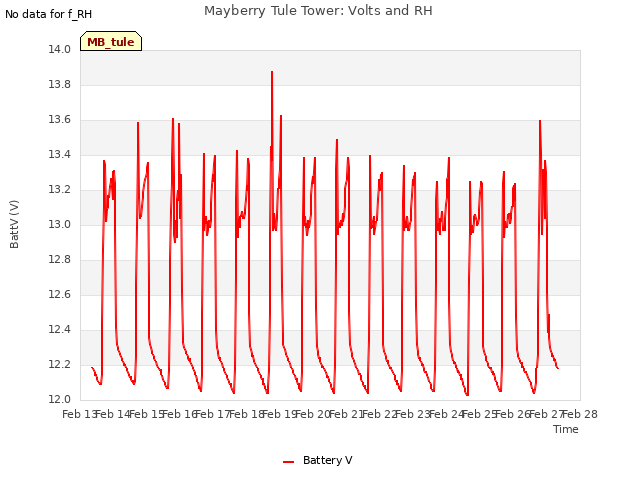Click the Feb 22 x-axis label
This screenshot has width=640, height=480.
380,414
